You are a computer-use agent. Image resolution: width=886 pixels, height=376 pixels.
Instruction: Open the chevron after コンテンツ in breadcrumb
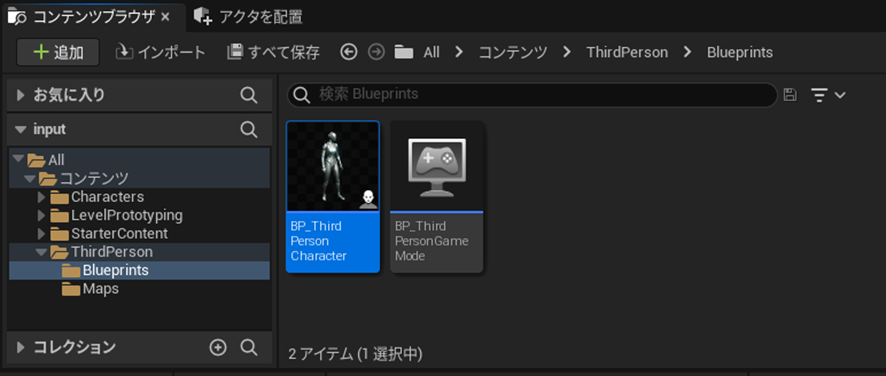(x=566, y=53)
